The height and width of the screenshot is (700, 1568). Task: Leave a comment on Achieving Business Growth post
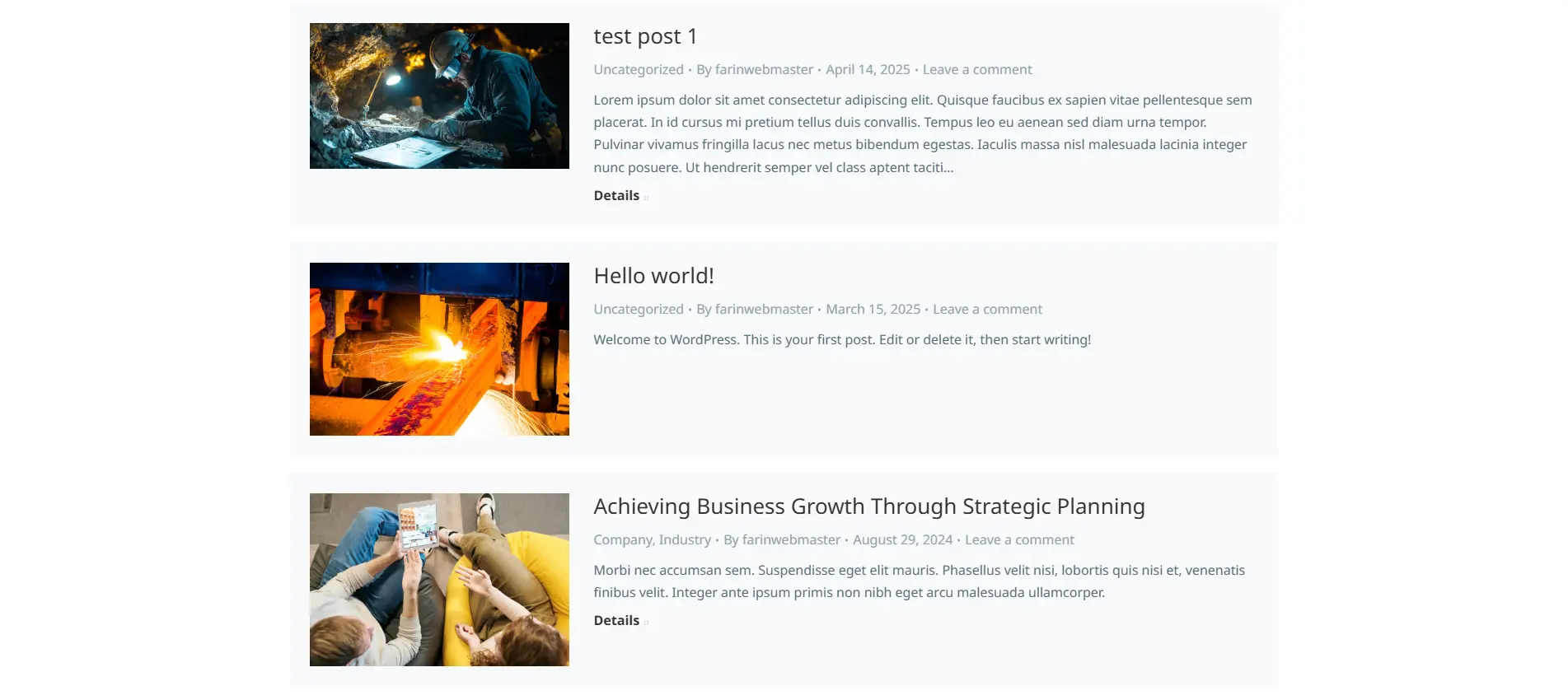[x=1019, y=540]
